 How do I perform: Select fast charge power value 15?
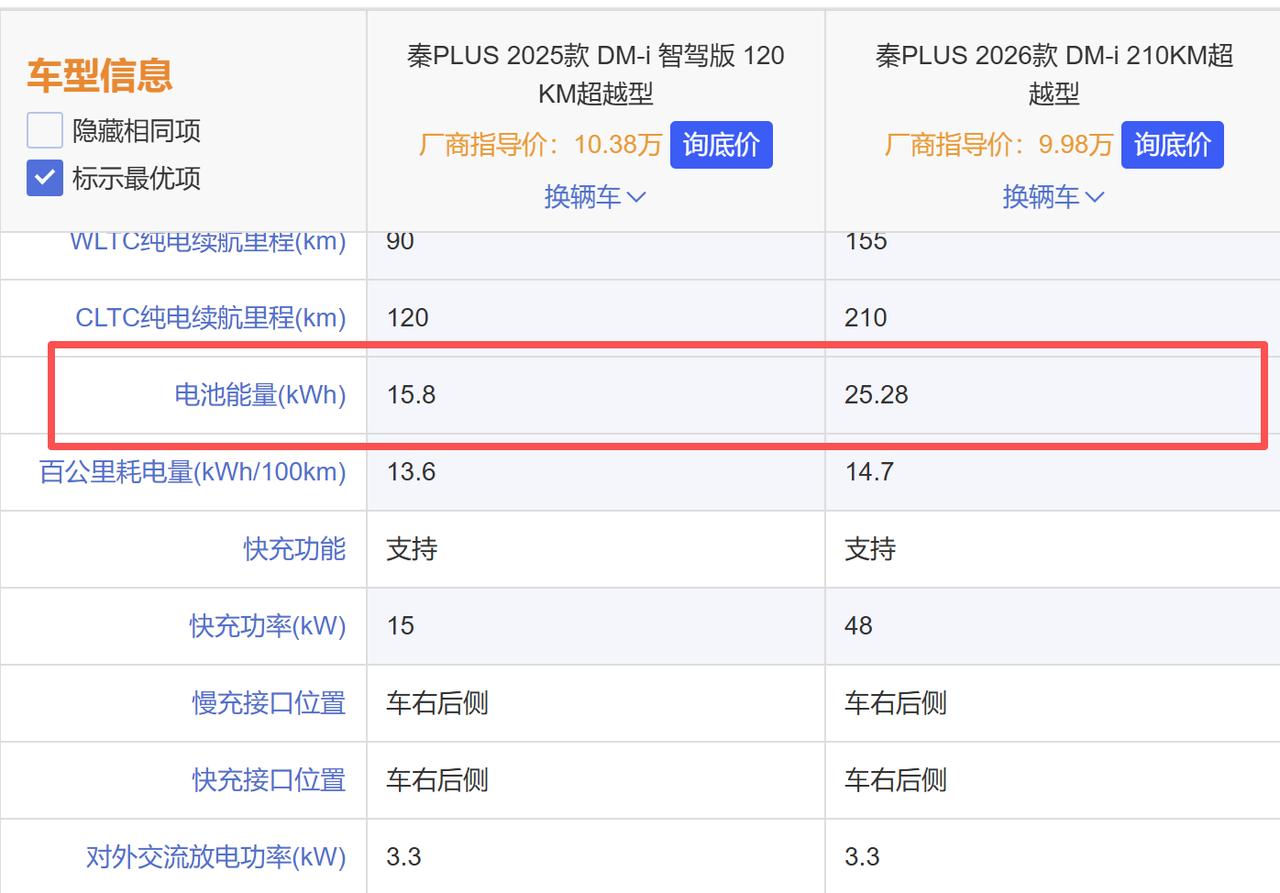400,626
